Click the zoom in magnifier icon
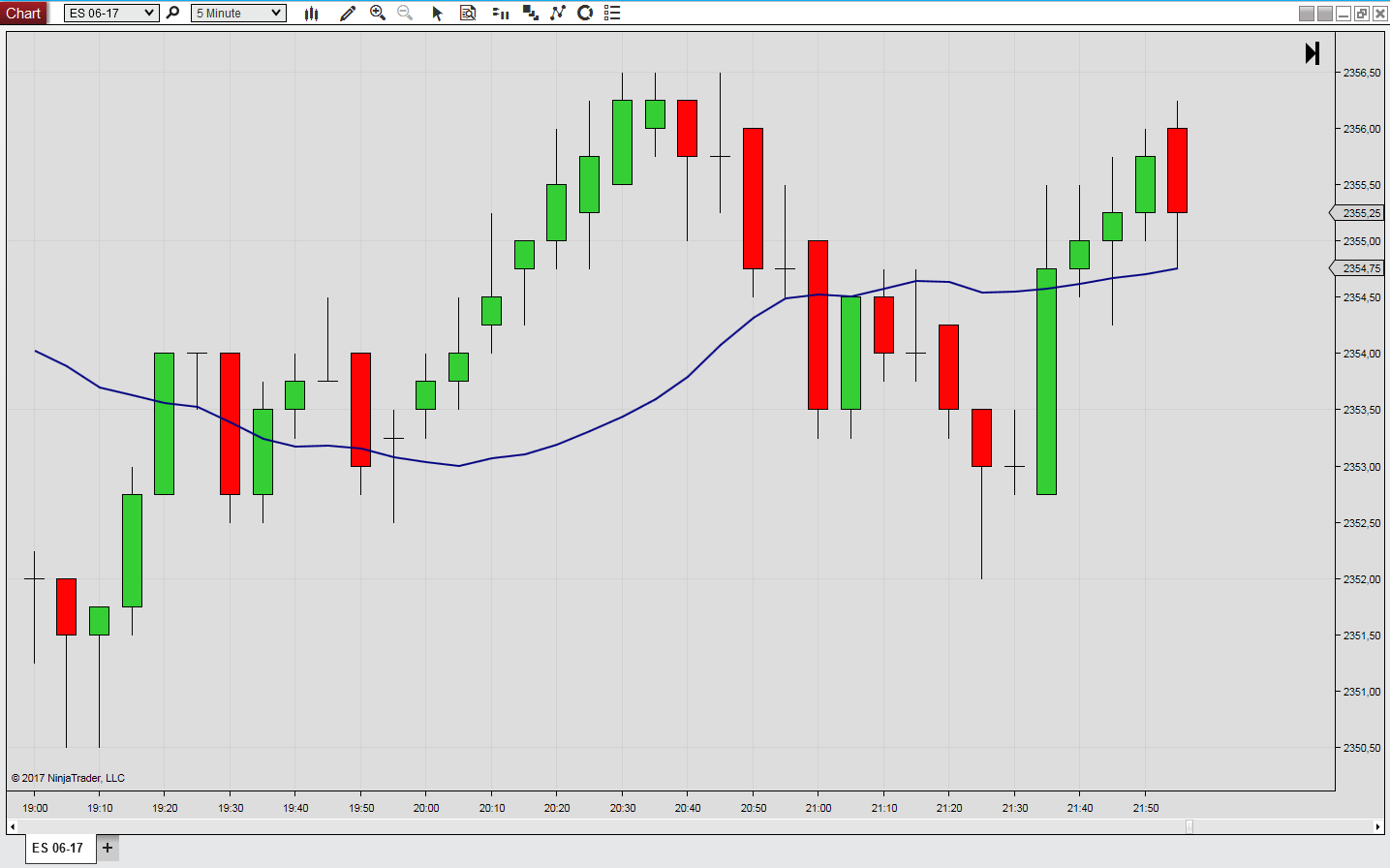The image size is (1390, 868). [x=378, y=13]
